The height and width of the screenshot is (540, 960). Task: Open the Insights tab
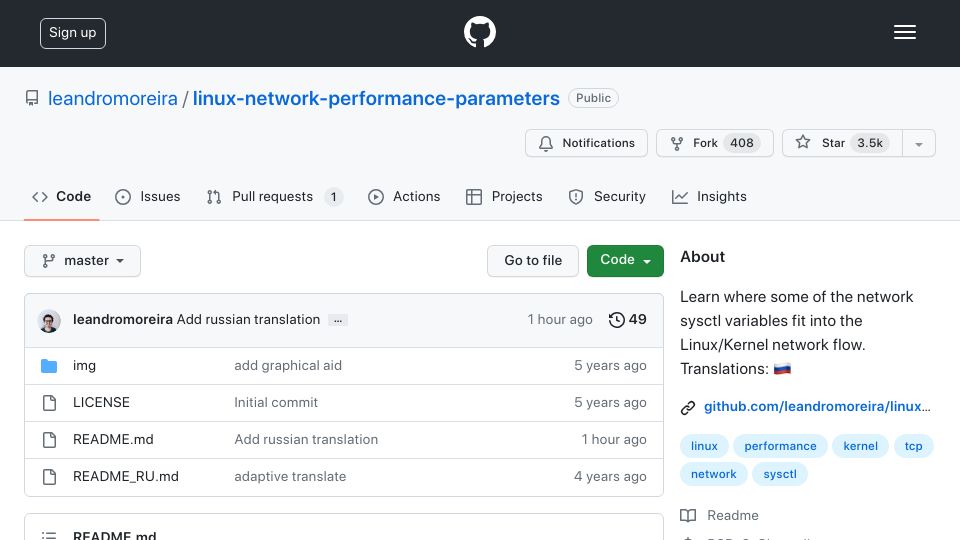[709, 197]
